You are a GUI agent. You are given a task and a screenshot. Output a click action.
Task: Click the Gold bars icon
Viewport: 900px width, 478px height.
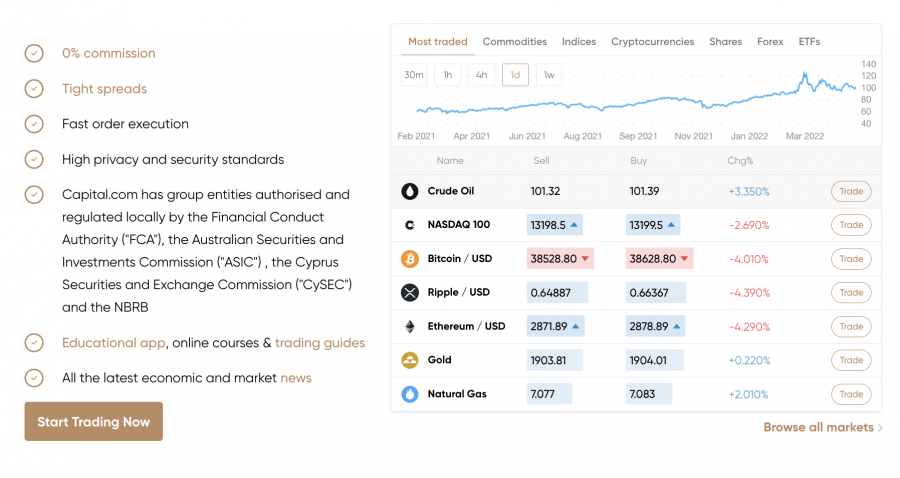[x=409, y=360]
